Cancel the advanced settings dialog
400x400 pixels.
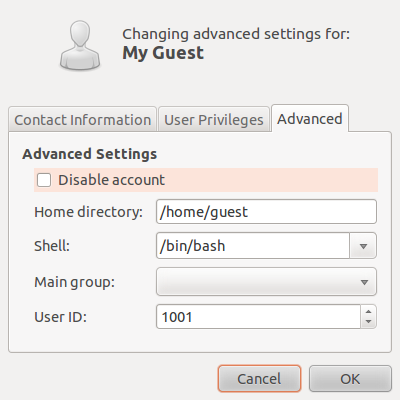pos(259,379)
